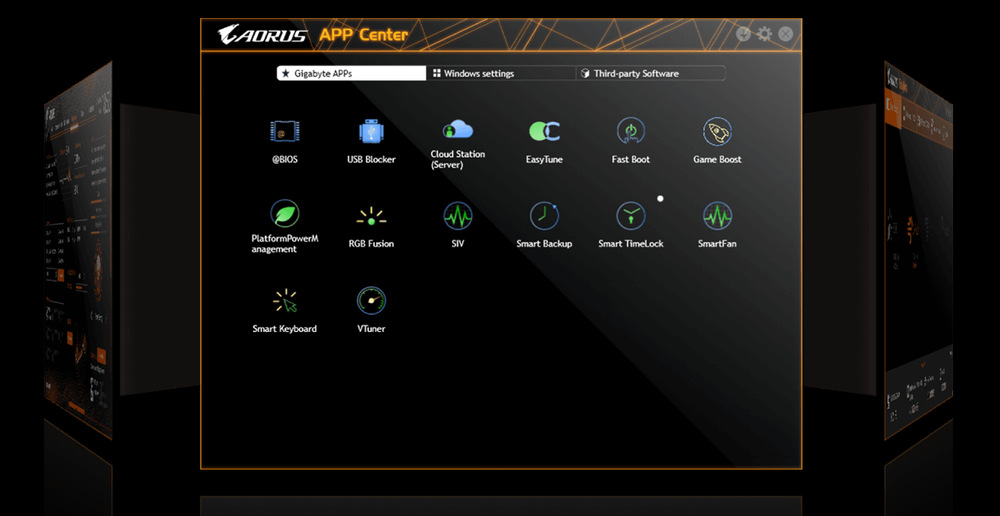Click the update arrow icon in title bar
Image resolution: width=1000 pixels, height=516 pixels.
pos(743,34)
